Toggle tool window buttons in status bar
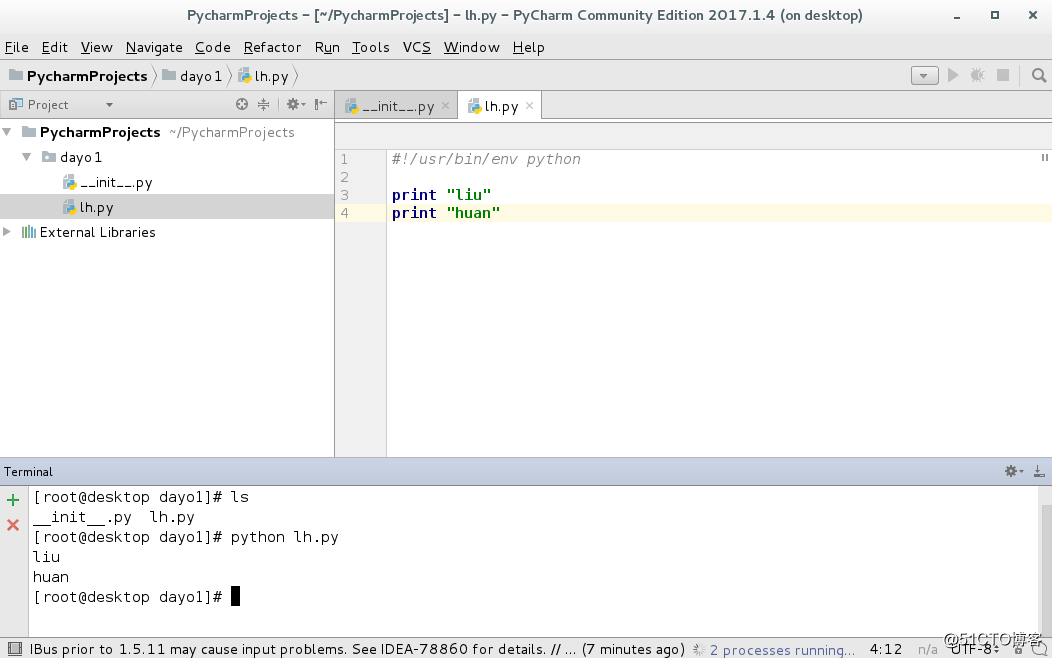The image size is (1052, 658). click(15, 649)
